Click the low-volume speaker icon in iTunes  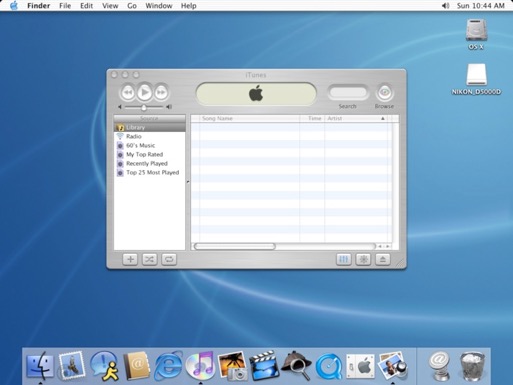(120, 107)
